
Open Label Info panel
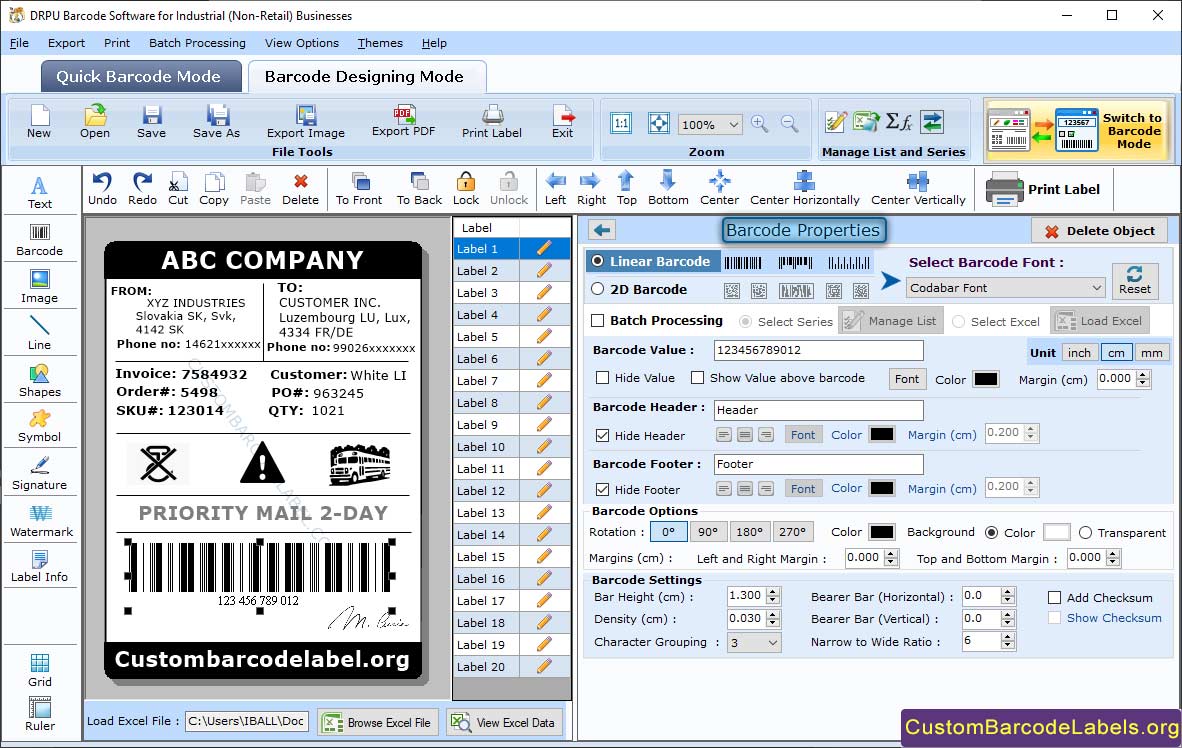pos(39,566)
